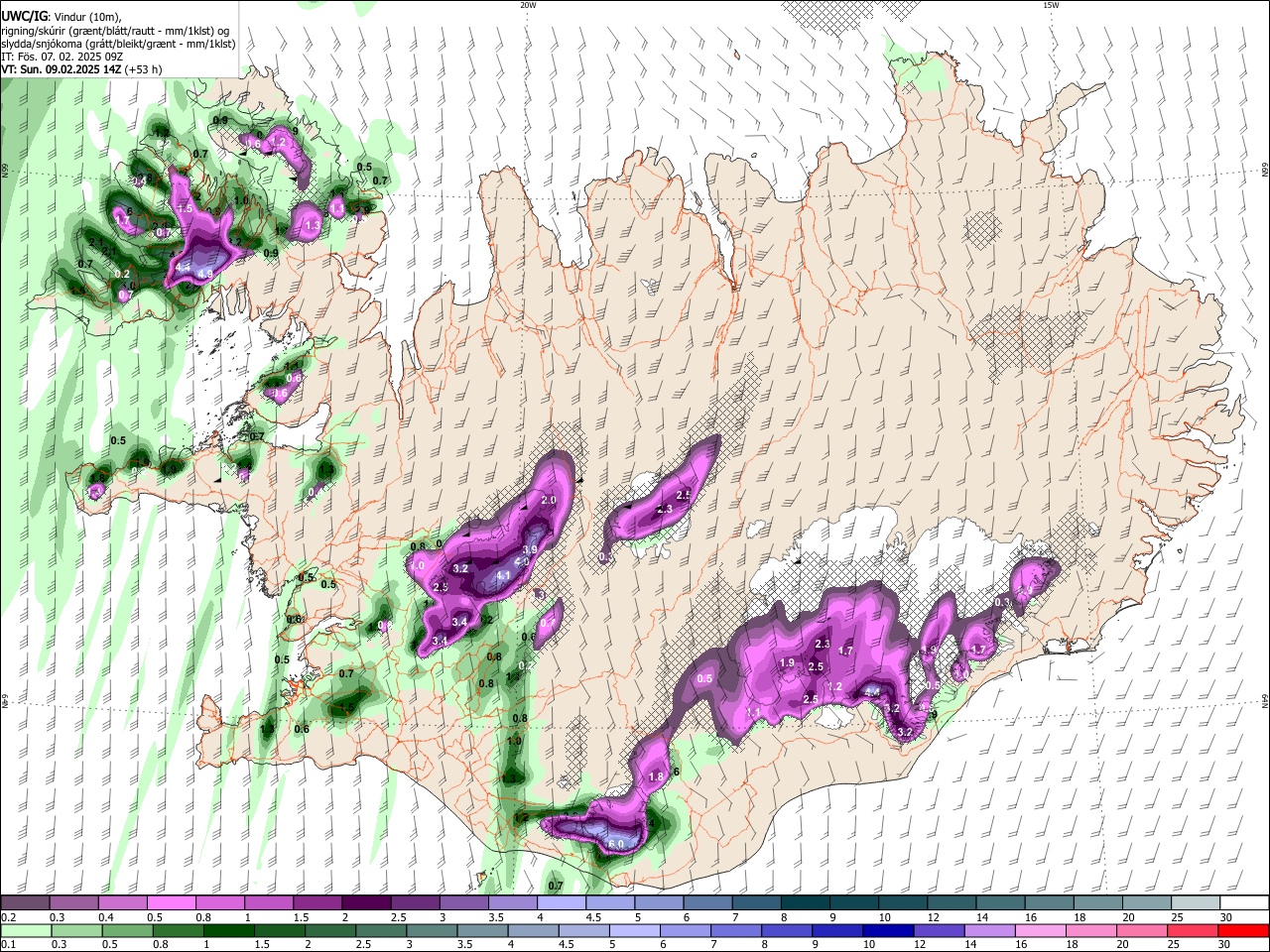
Task: Select the light violet 14 swatch in lower legend
Action: [989, 930]
